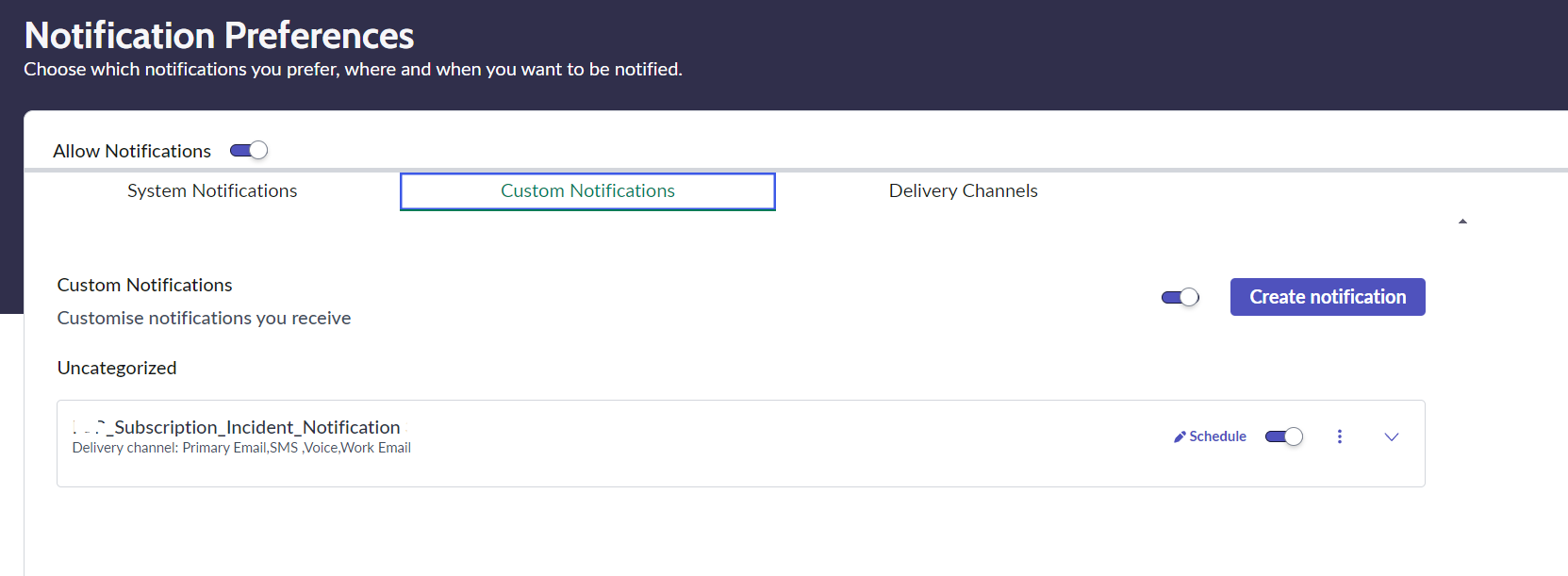Open the Delivery Channels tab
The height and width of the screenshot is (576, 1568).
963,191
